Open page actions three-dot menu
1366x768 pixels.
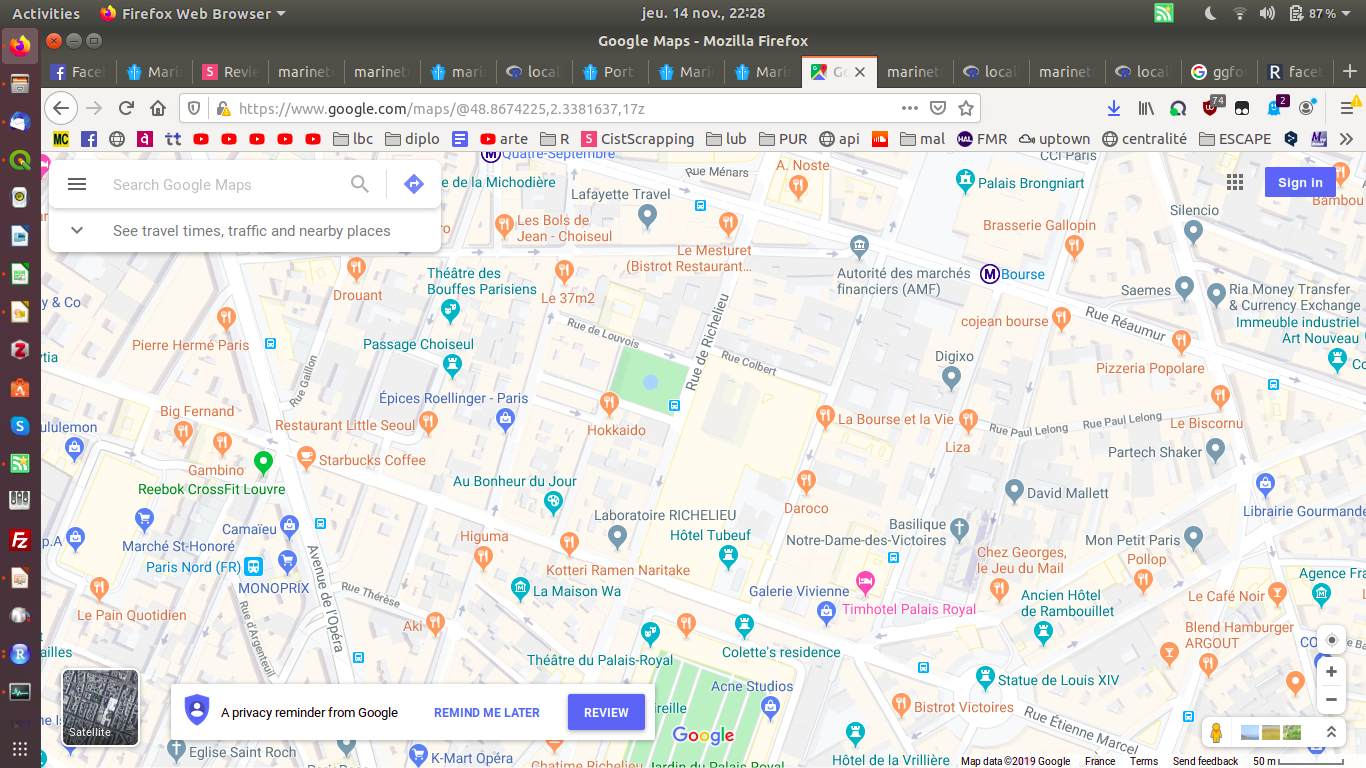(909, 108)
